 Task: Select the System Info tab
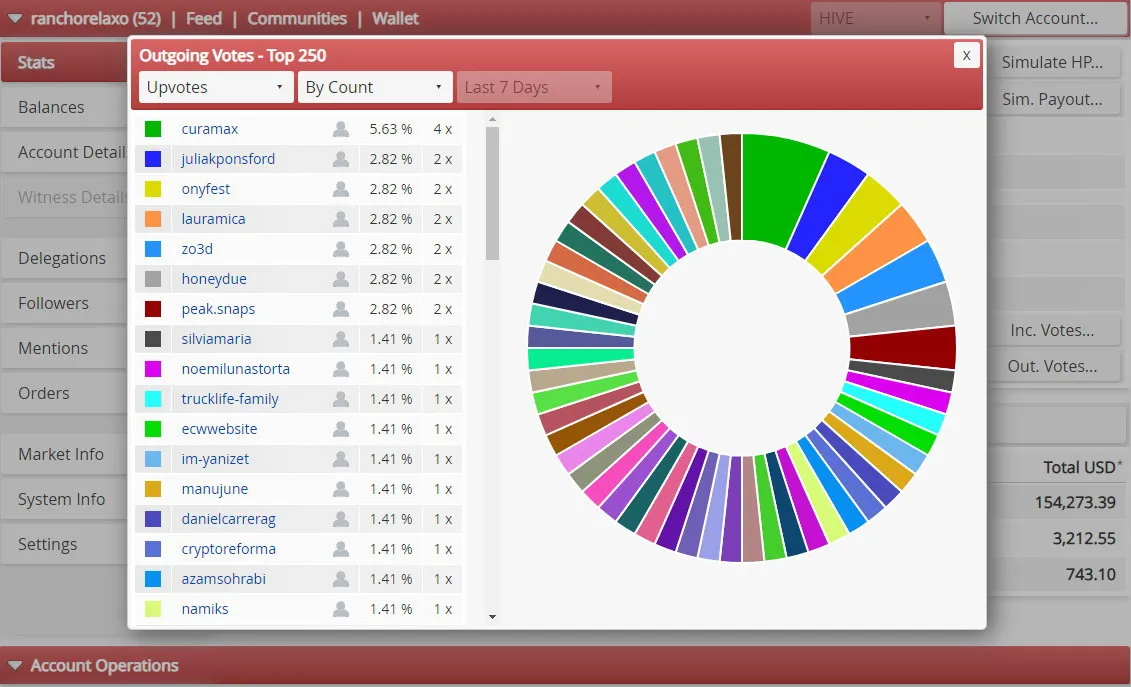click(65, 499)
